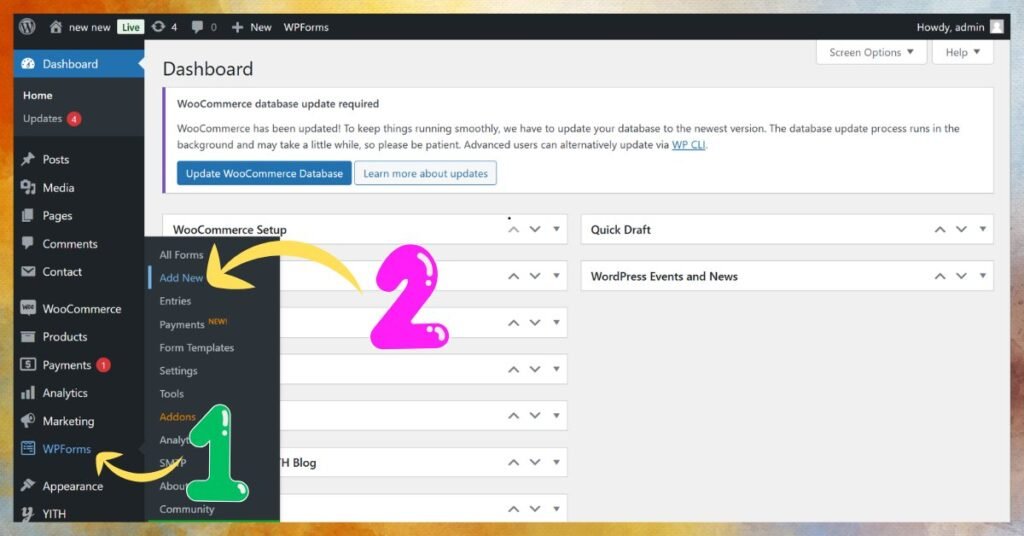Open the comments bubble icon in admin bar
The image size is (1024, 536).
(197, 27)
